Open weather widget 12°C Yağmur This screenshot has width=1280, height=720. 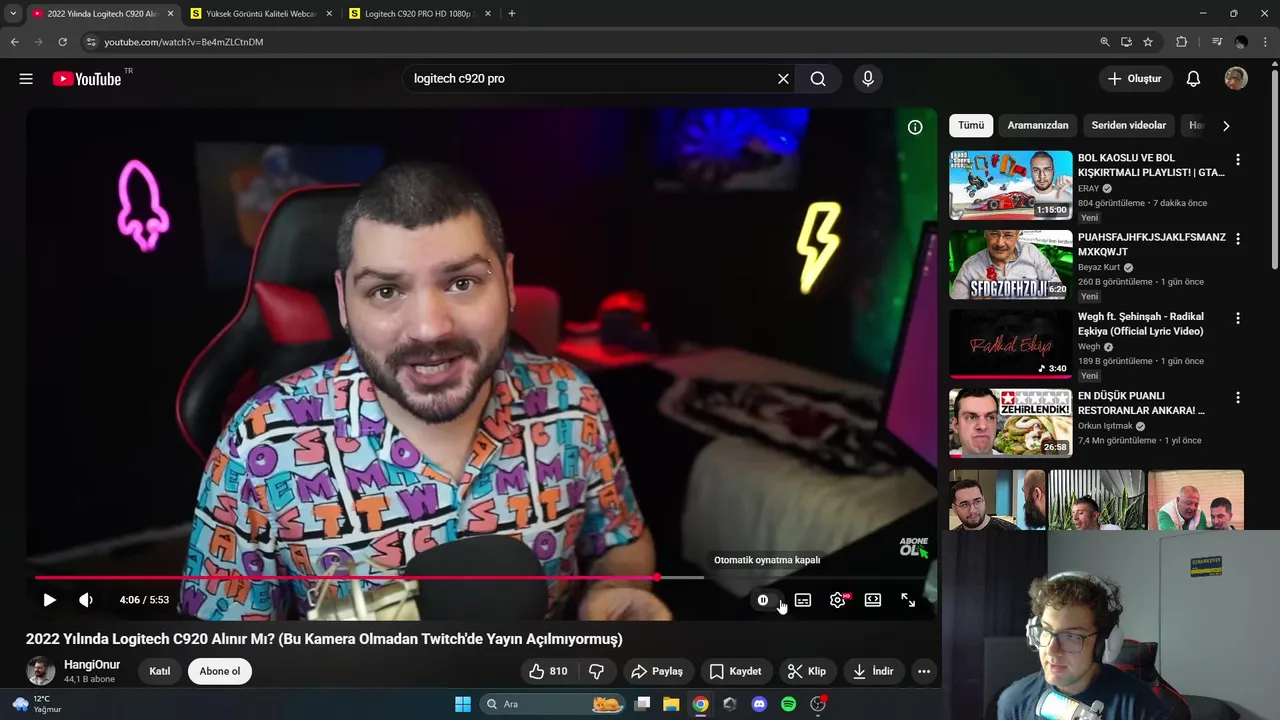38,704
